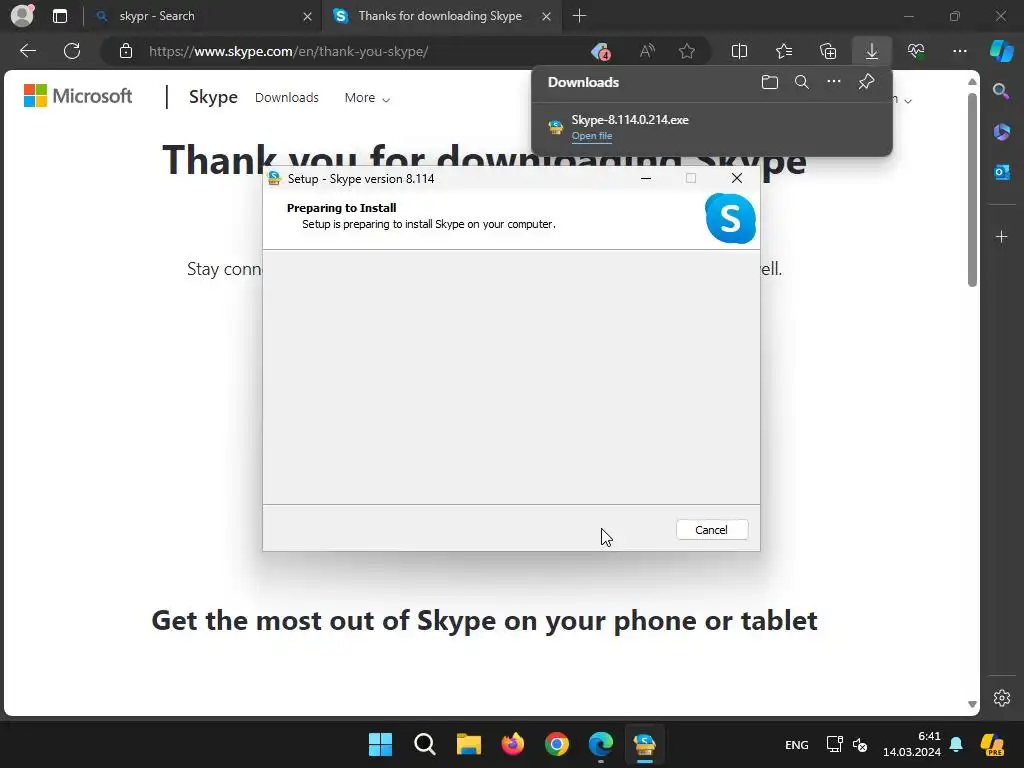Open a new browser tab
Viewport: 1024px width, 768px height.
(579, 16)
